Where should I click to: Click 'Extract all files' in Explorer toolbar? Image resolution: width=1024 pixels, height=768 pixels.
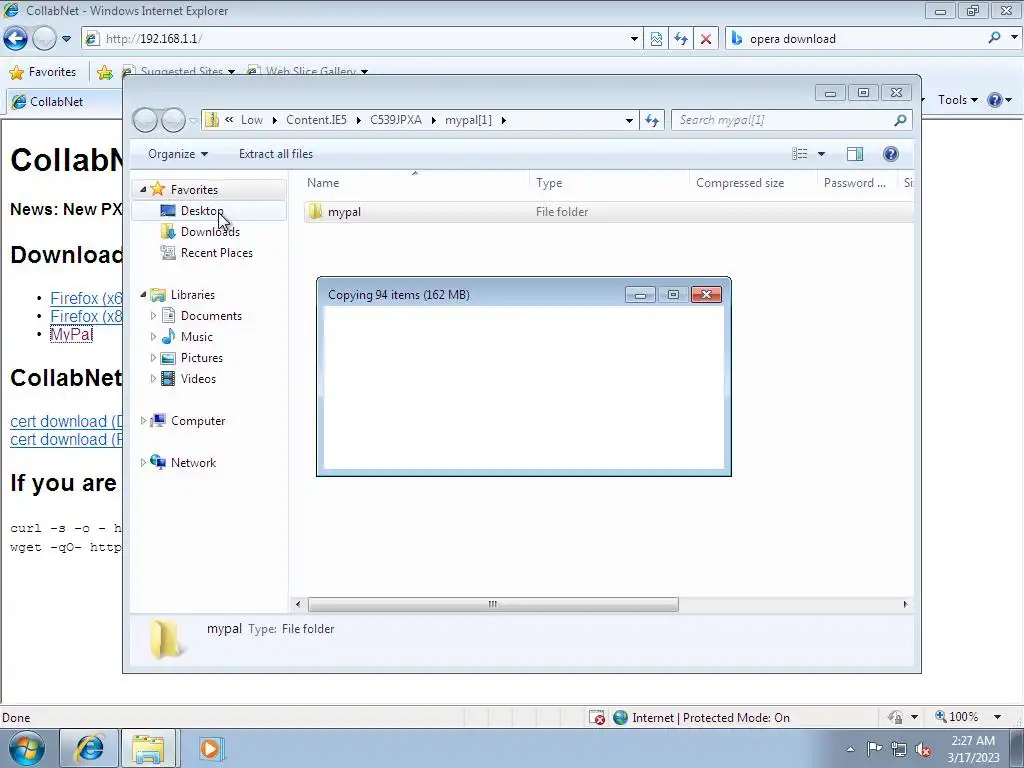(x=276, y=154)
